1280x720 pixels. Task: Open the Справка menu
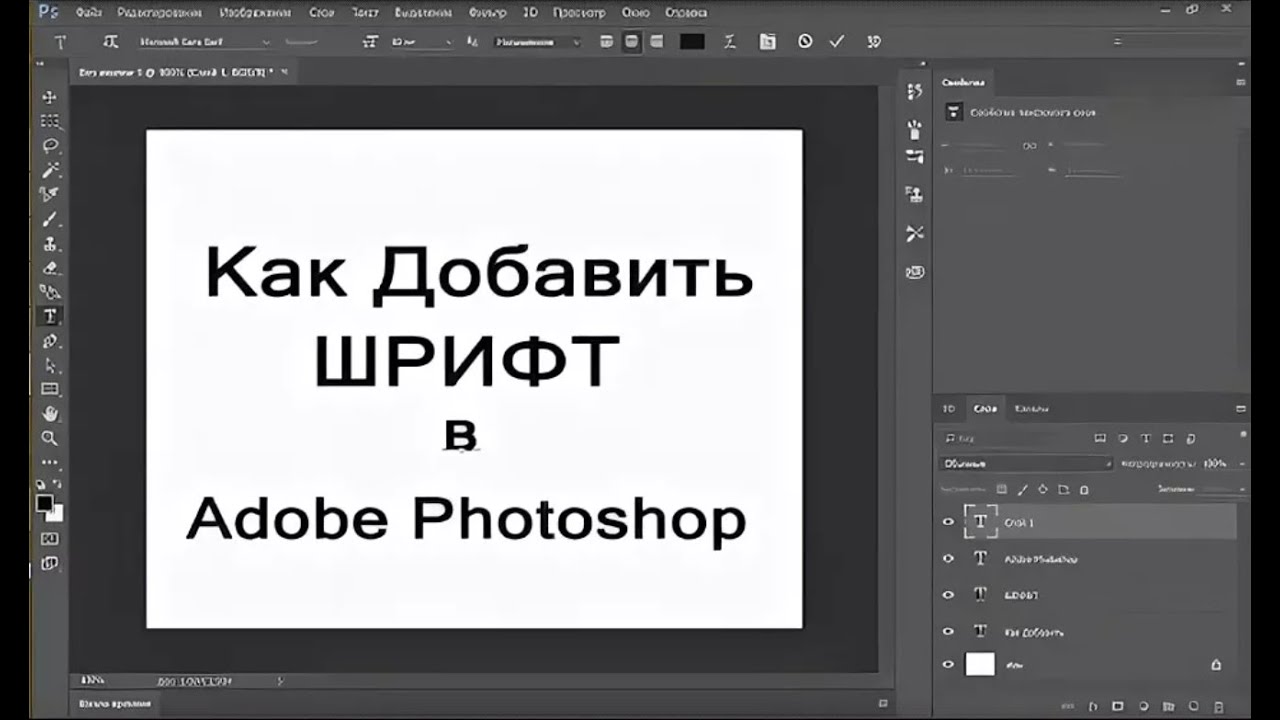click(684, 13)
